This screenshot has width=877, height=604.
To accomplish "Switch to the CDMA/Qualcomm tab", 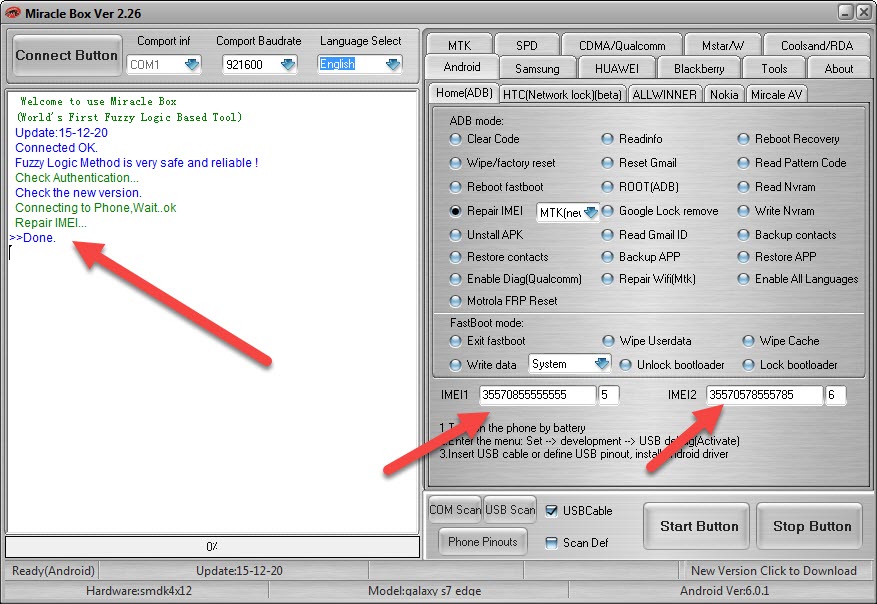I will point(622,45).
